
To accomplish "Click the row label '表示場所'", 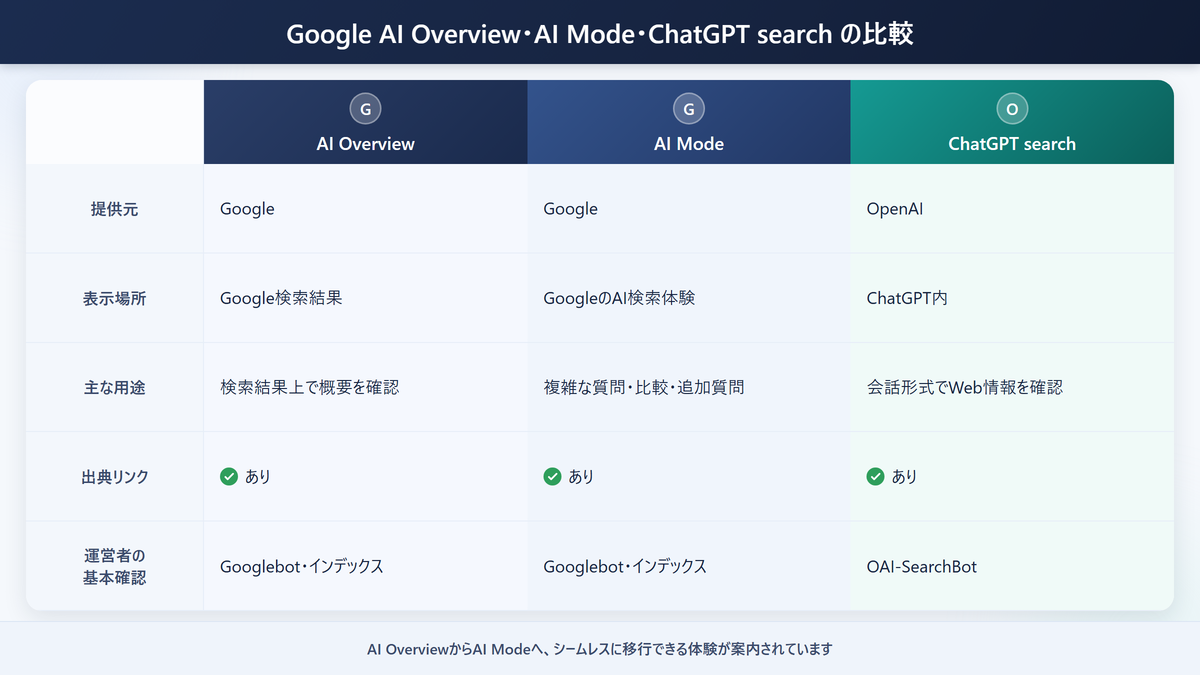I will pyautogui.click(x=115, y=298).
